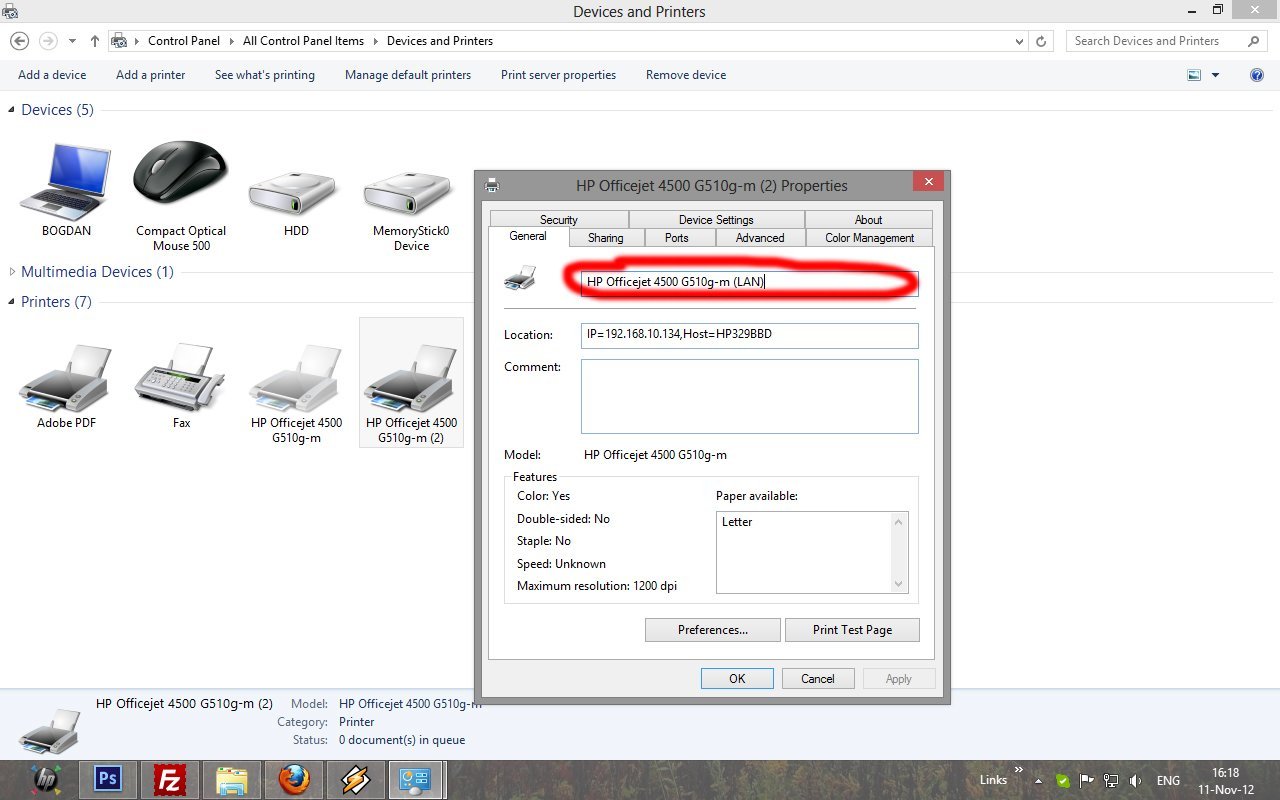Click the ENG language indicator

point(1168,781)
